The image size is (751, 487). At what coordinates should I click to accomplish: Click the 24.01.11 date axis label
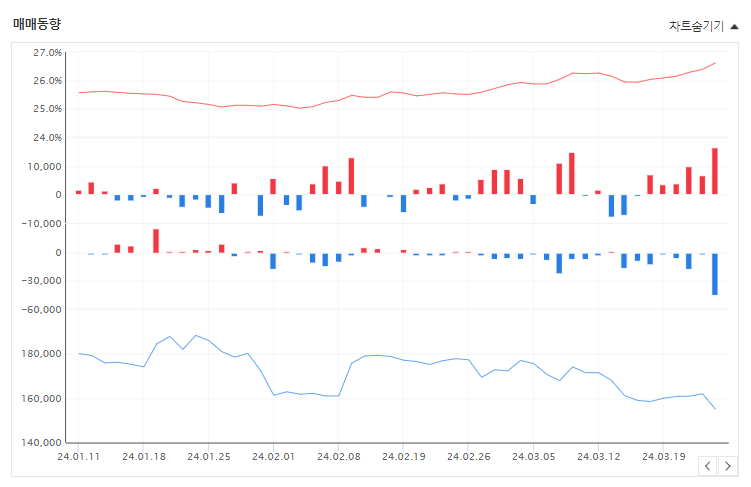pyautogui.click(x=79, y=456)
